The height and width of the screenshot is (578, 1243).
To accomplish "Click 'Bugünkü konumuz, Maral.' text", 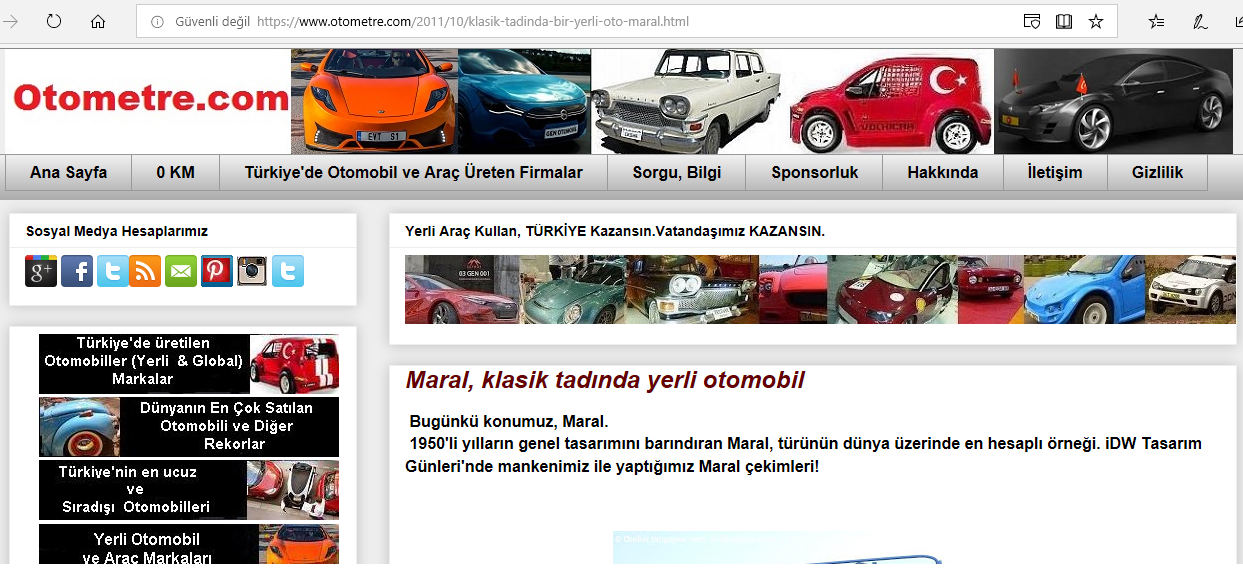I will pyautogui.click(x=509, y=421).
